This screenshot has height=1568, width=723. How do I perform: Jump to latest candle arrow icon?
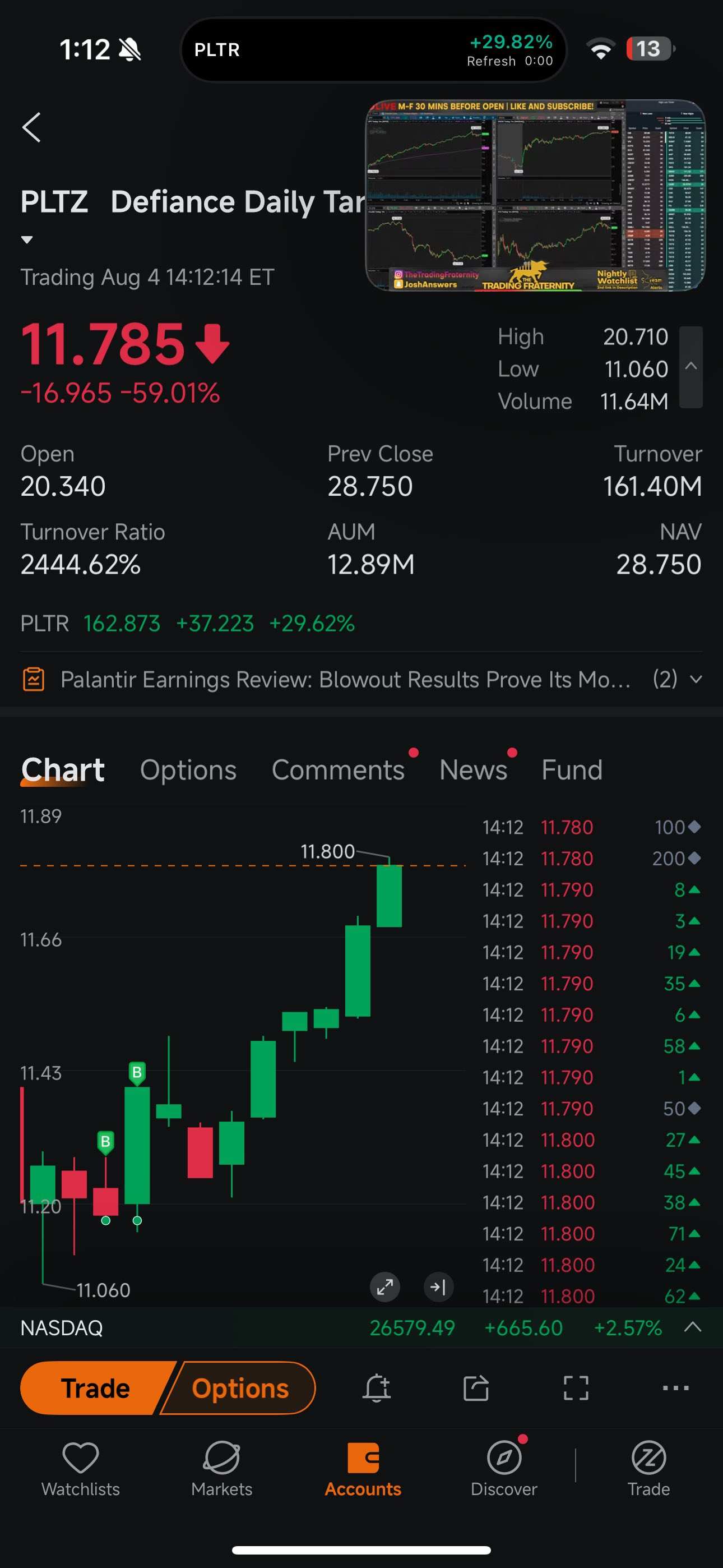click(x=438, y=1287)
